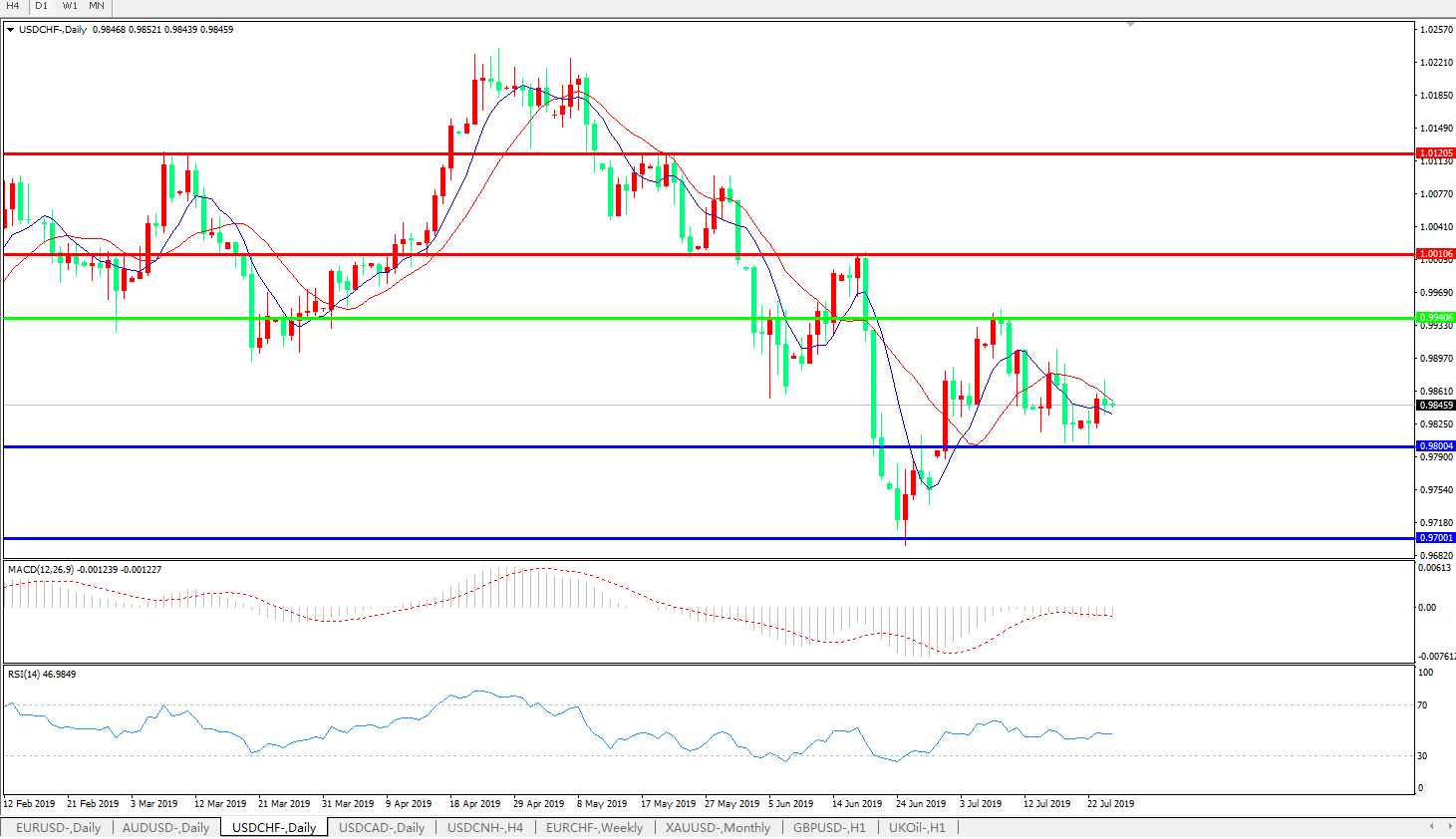Open the USDCAD-,Daily chart tab
This screenshot has width=1456, height=839.
point(381,827)
